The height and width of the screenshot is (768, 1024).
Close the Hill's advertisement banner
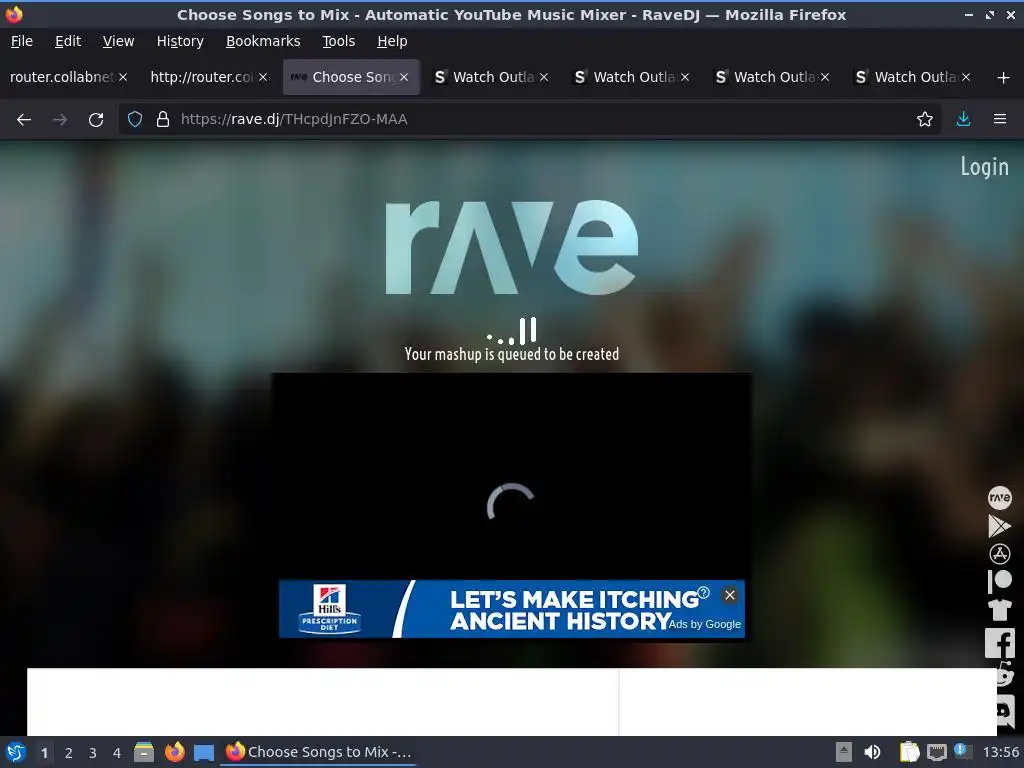tap(729, 595)
